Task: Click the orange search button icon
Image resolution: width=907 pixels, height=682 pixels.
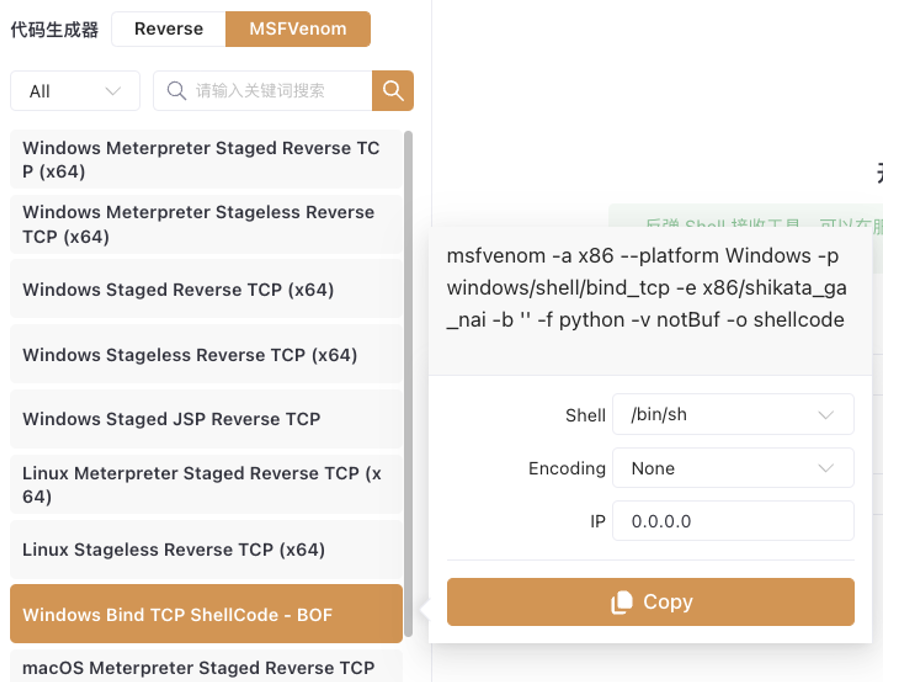Action: (393, 91)
